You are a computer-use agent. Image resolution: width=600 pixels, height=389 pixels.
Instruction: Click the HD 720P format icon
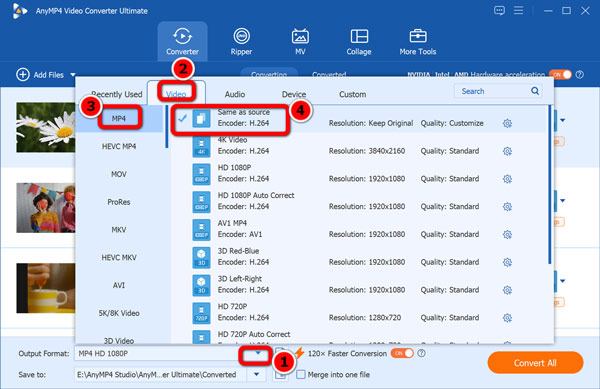[x=201, y=313]
